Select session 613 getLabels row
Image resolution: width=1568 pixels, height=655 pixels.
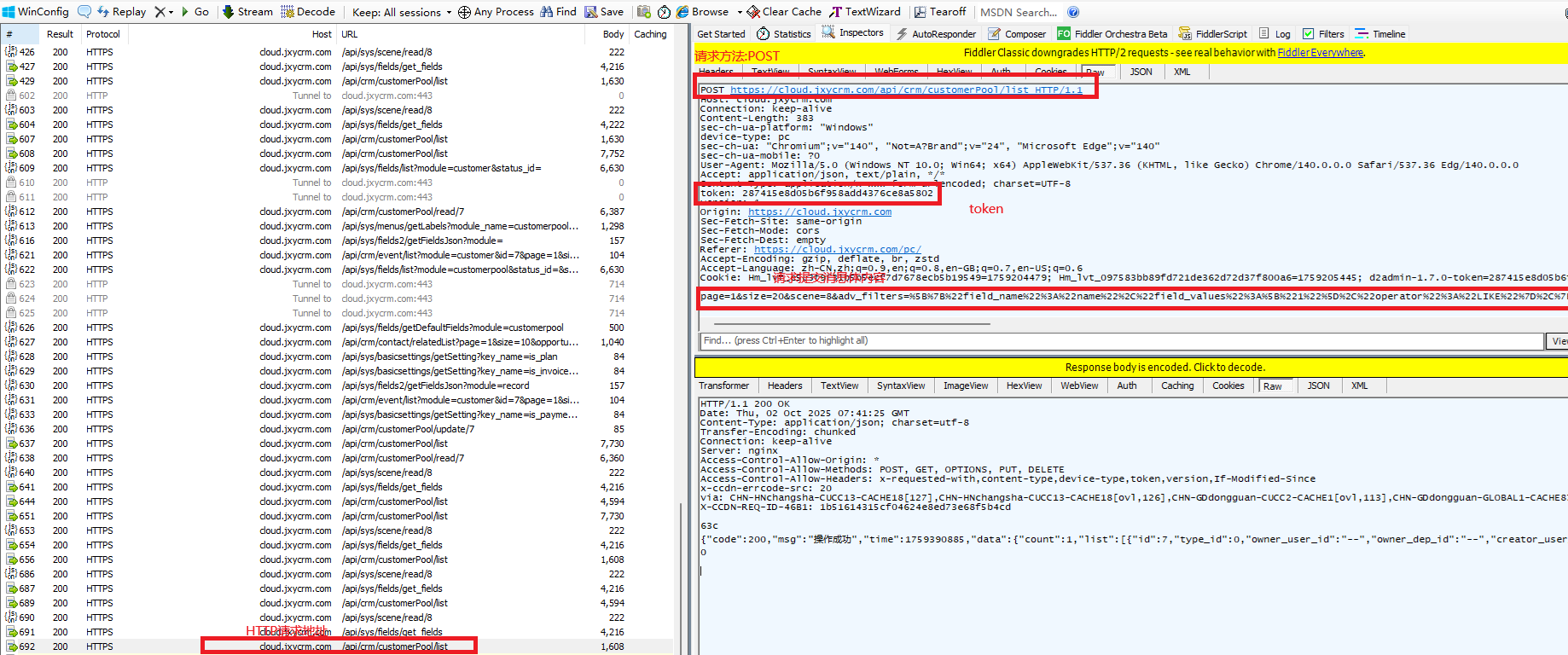pos(337,226)
